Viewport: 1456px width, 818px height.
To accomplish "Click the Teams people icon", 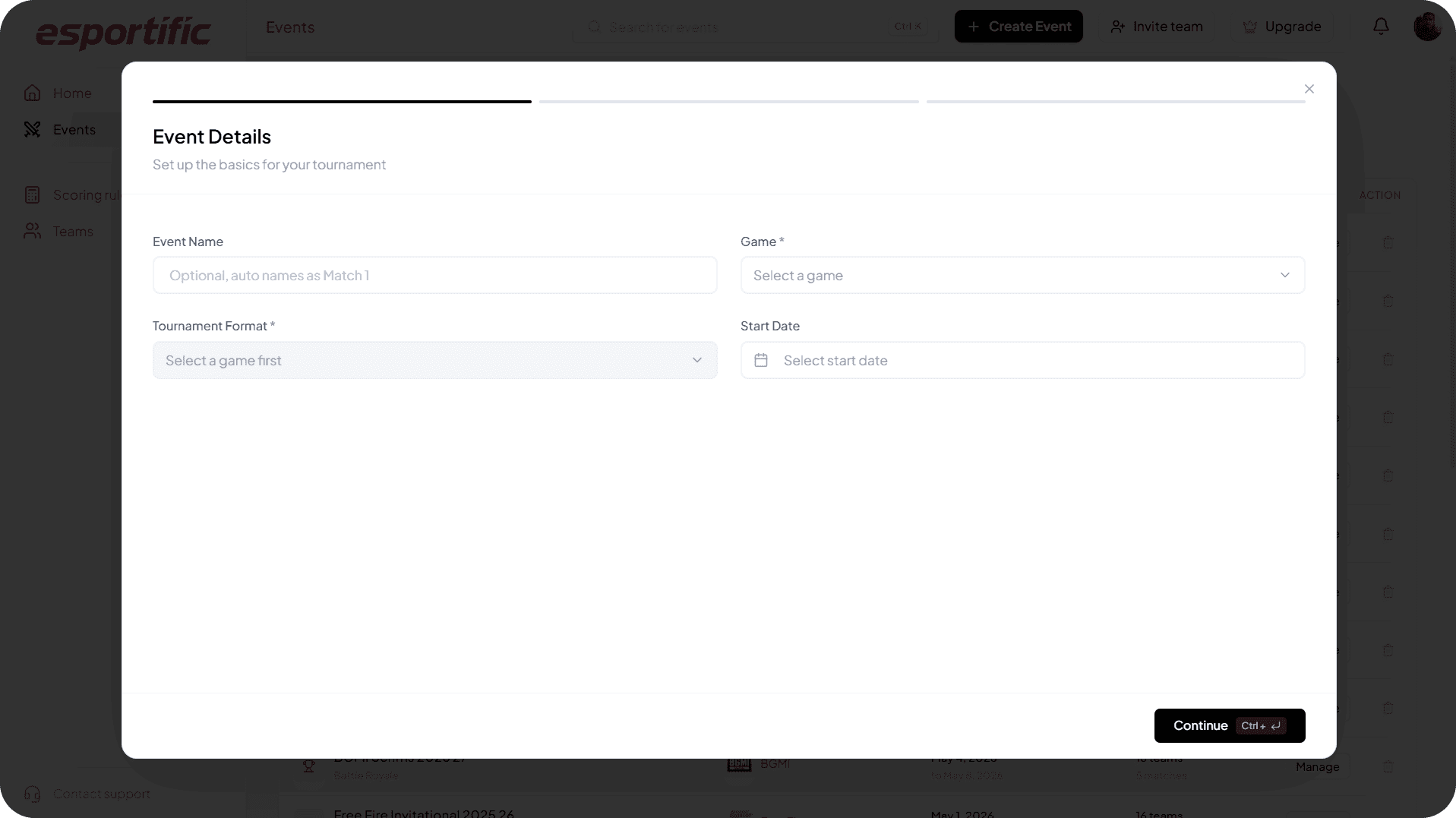I will tap(32, 231).
